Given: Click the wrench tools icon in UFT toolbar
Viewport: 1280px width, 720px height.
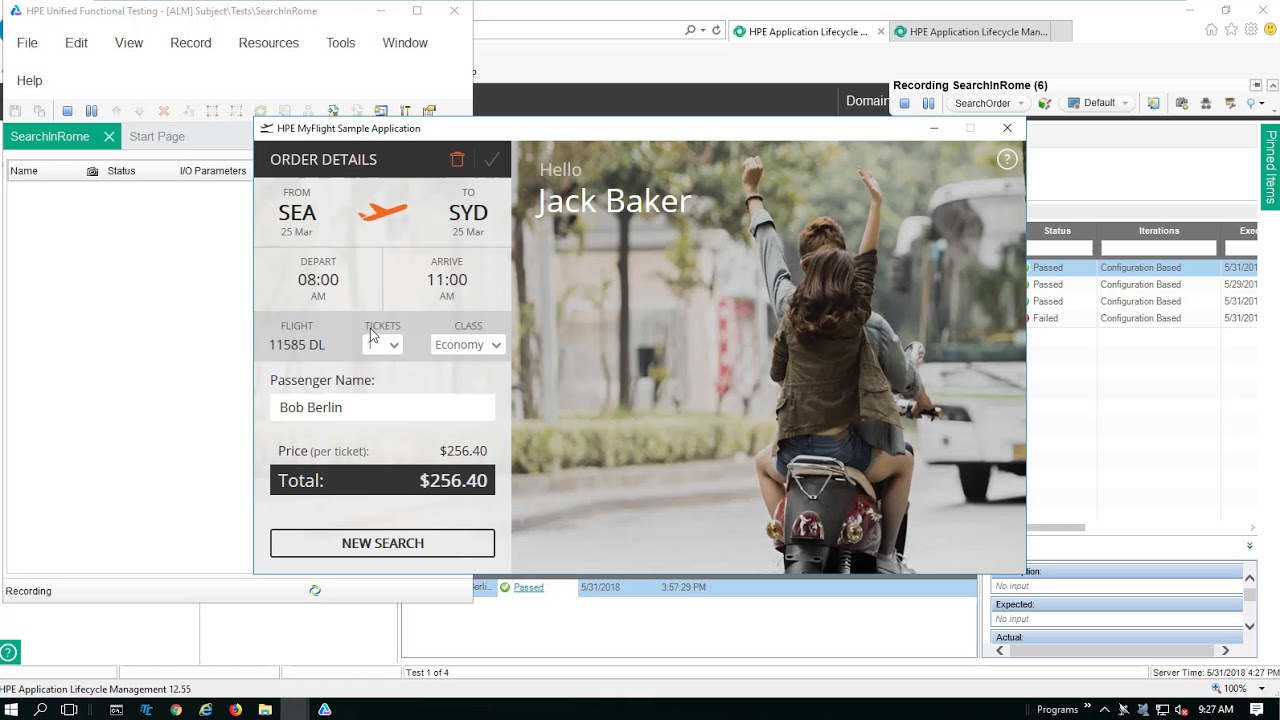Looking at the screenshot, I should point(405,111).
